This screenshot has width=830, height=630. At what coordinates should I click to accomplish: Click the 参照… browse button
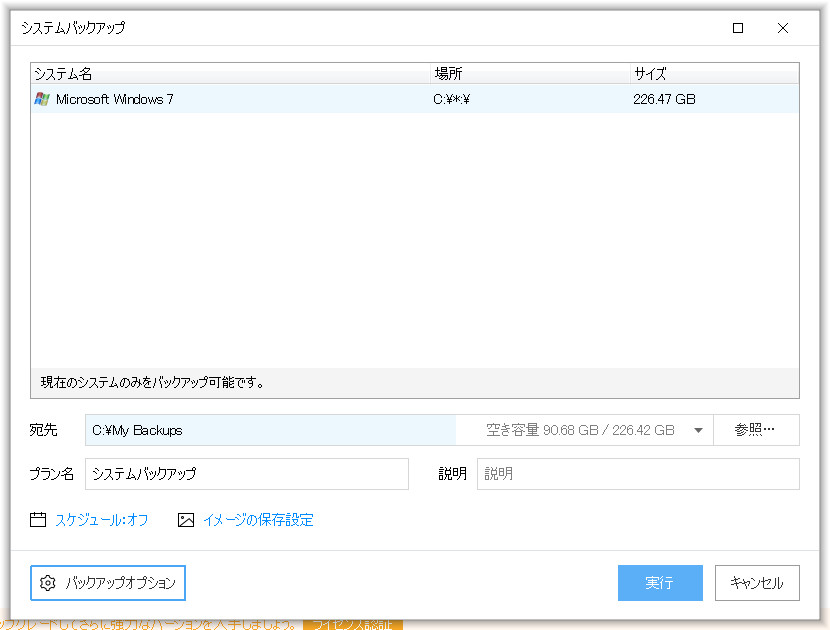[756, 430]
